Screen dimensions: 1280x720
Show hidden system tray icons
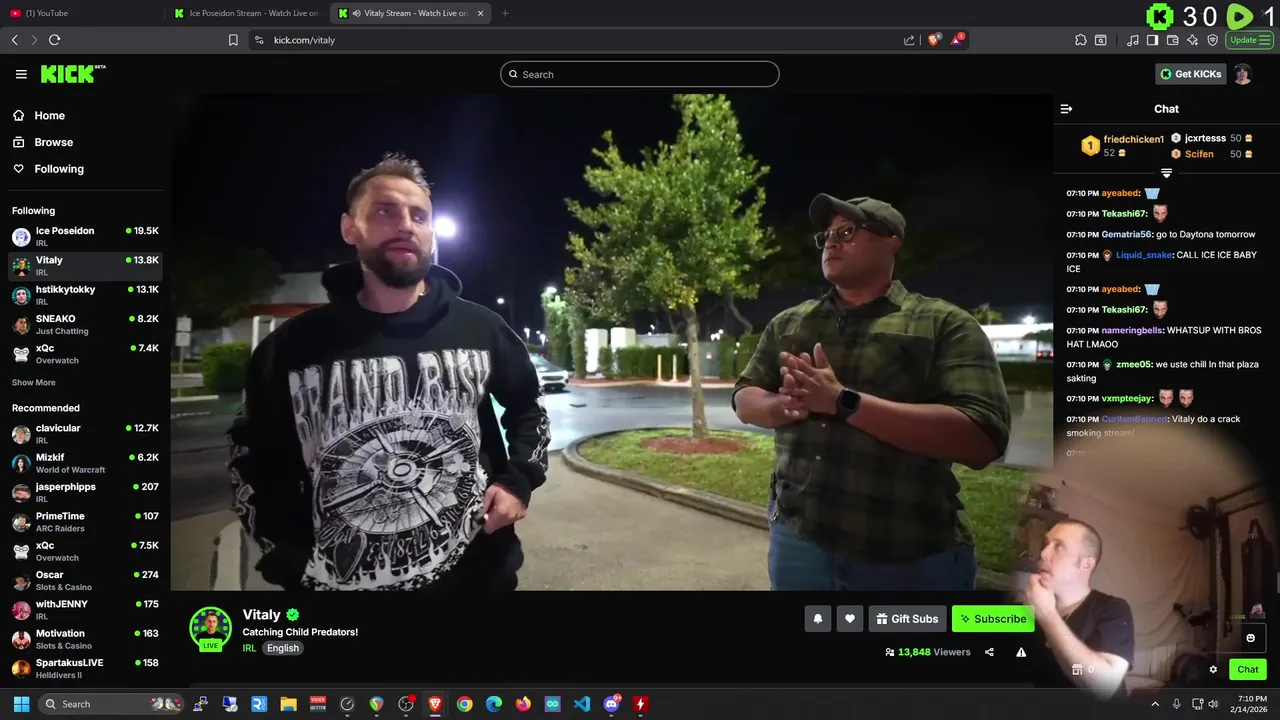point(1155,704)
